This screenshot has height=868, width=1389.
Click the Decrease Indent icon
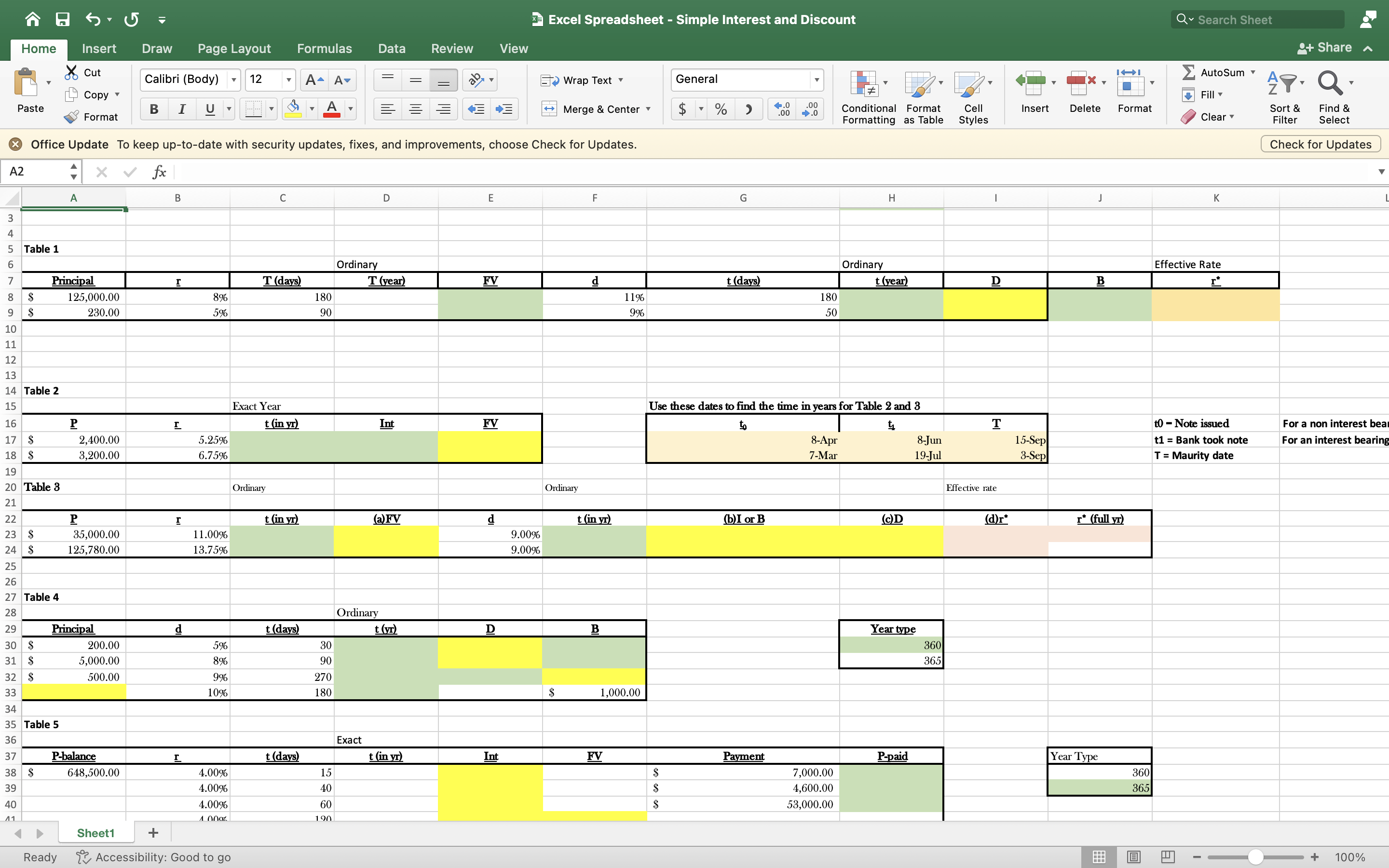pos(477,109)
